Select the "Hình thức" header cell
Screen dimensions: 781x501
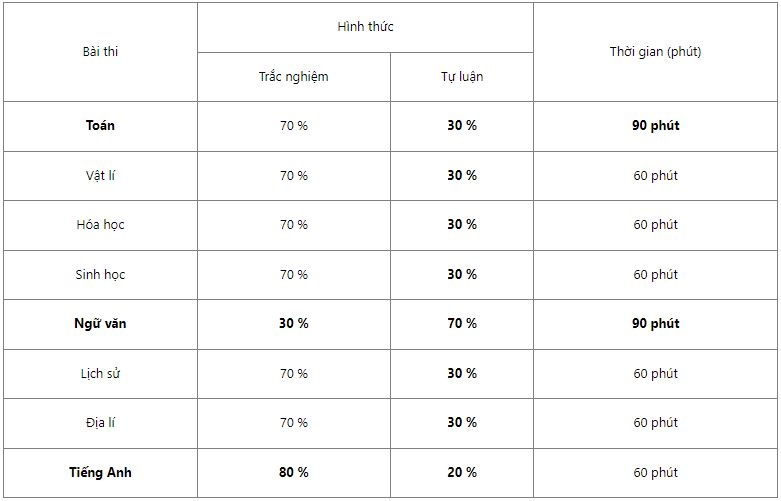tap(365, 27)
